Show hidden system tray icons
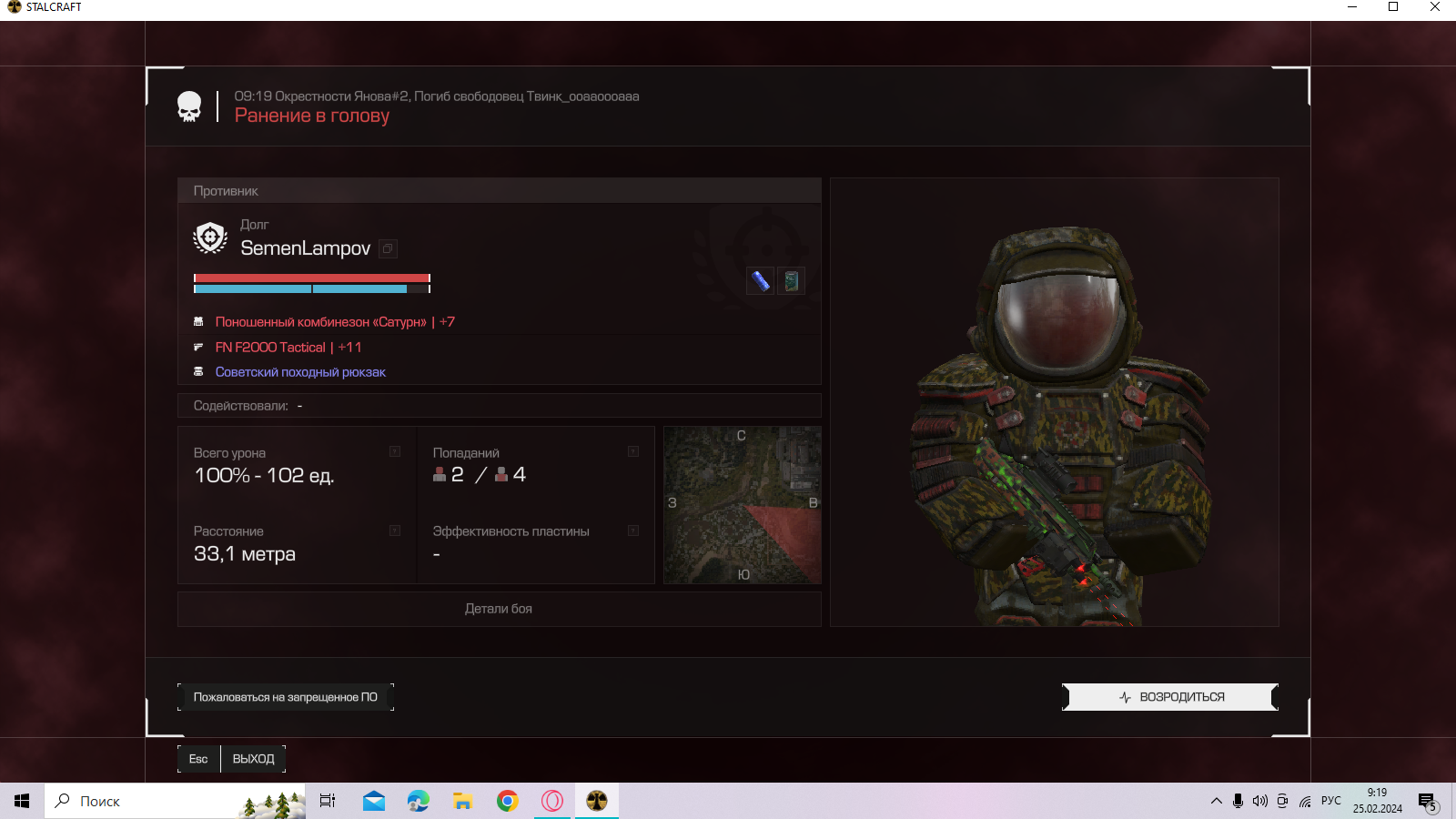The image size is (1456, 819). (x=1216, y=801)
